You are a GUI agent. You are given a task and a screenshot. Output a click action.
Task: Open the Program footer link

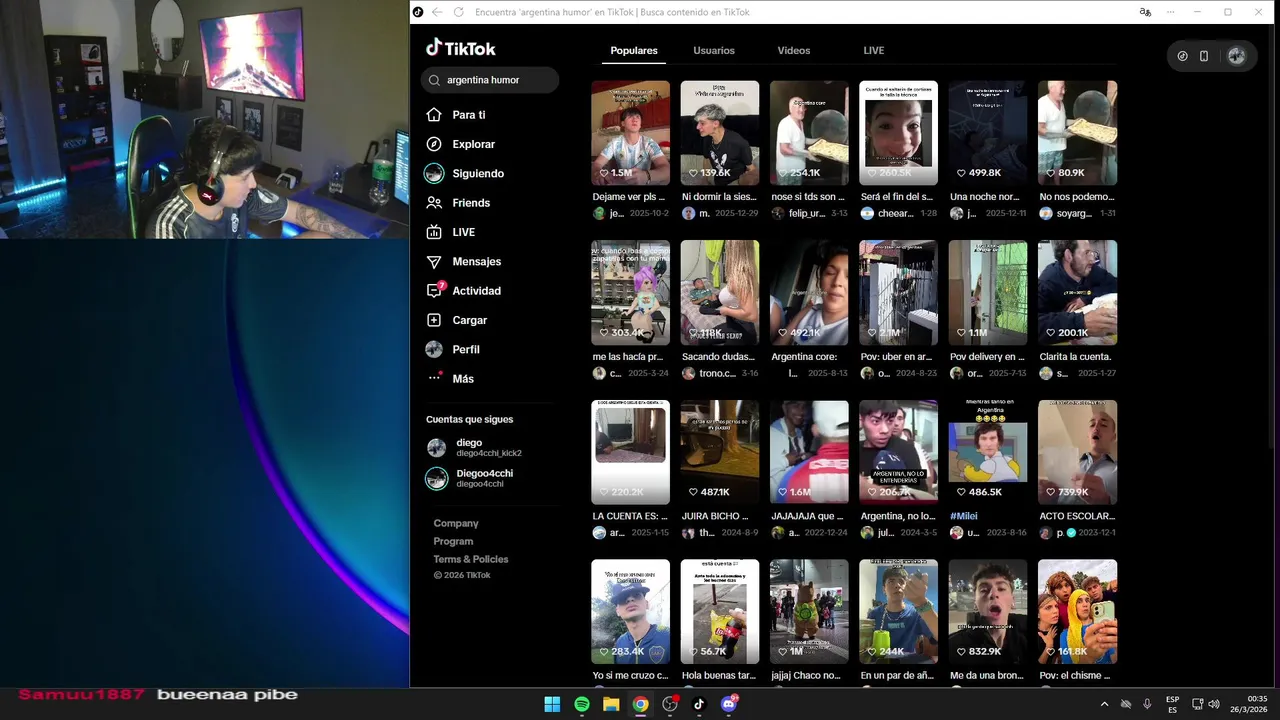pos(453,541)
